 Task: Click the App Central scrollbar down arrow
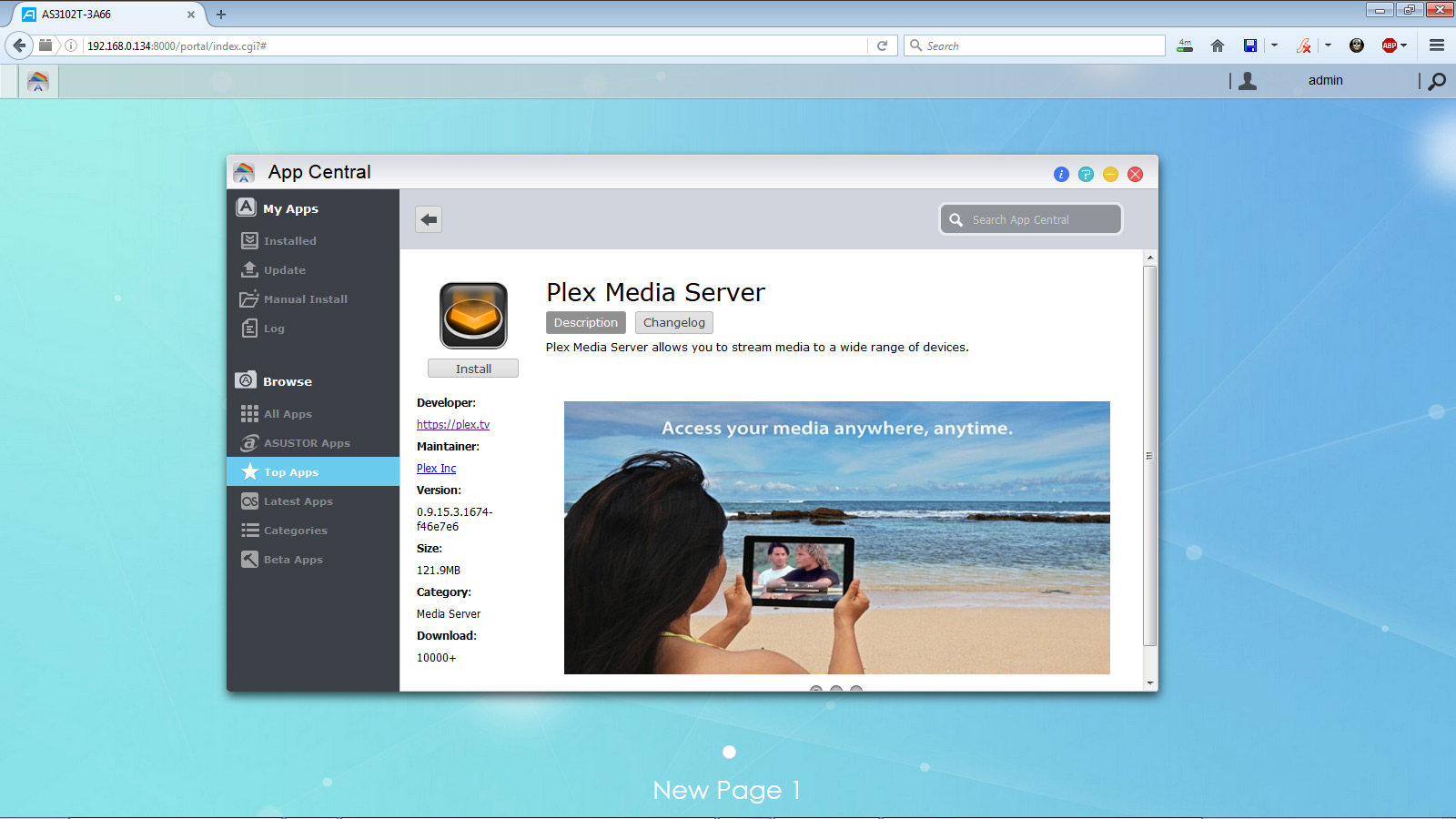pyautogui.click(x=1150, y=682)
